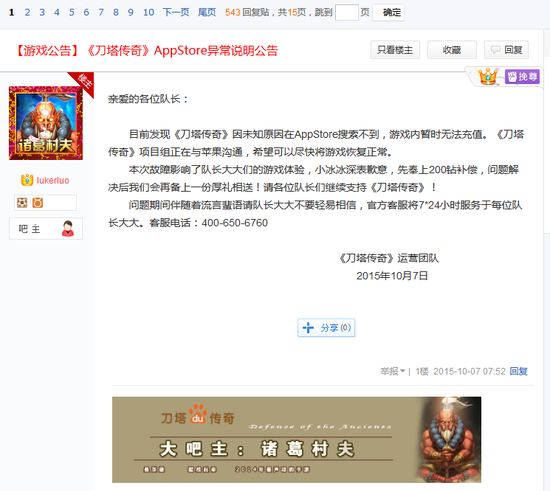Screen dimensions: 550x491
Task: Confirm page jump with 确定 button
Action: [389, 13]
